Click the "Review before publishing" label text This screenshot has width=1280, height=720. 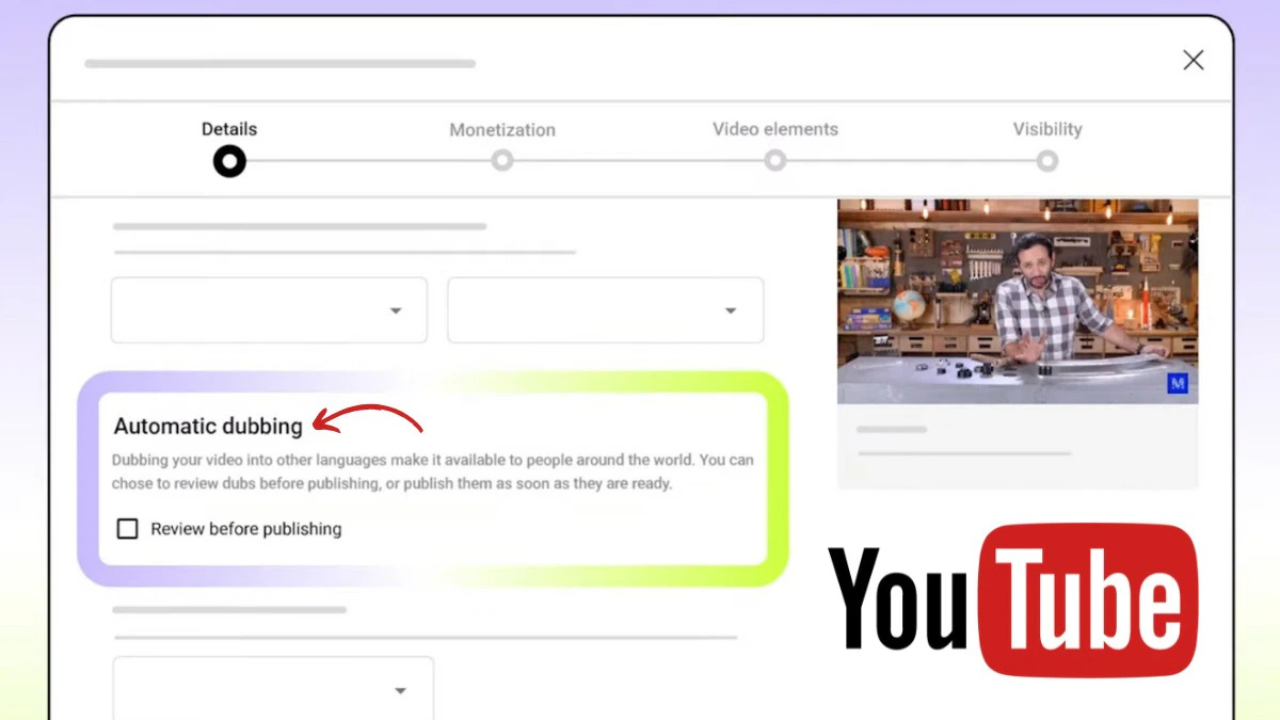tap(246, 529)
